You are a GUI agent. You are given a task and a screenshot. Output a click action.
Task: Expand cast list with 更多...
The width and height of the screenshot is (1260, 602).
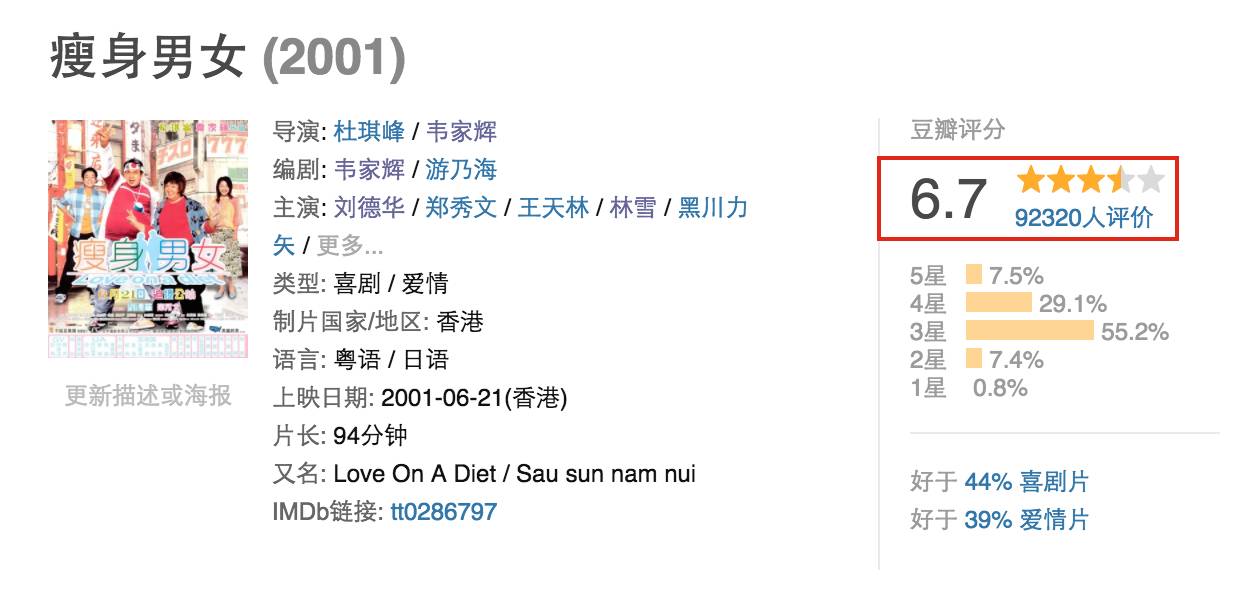coord(350,245)
